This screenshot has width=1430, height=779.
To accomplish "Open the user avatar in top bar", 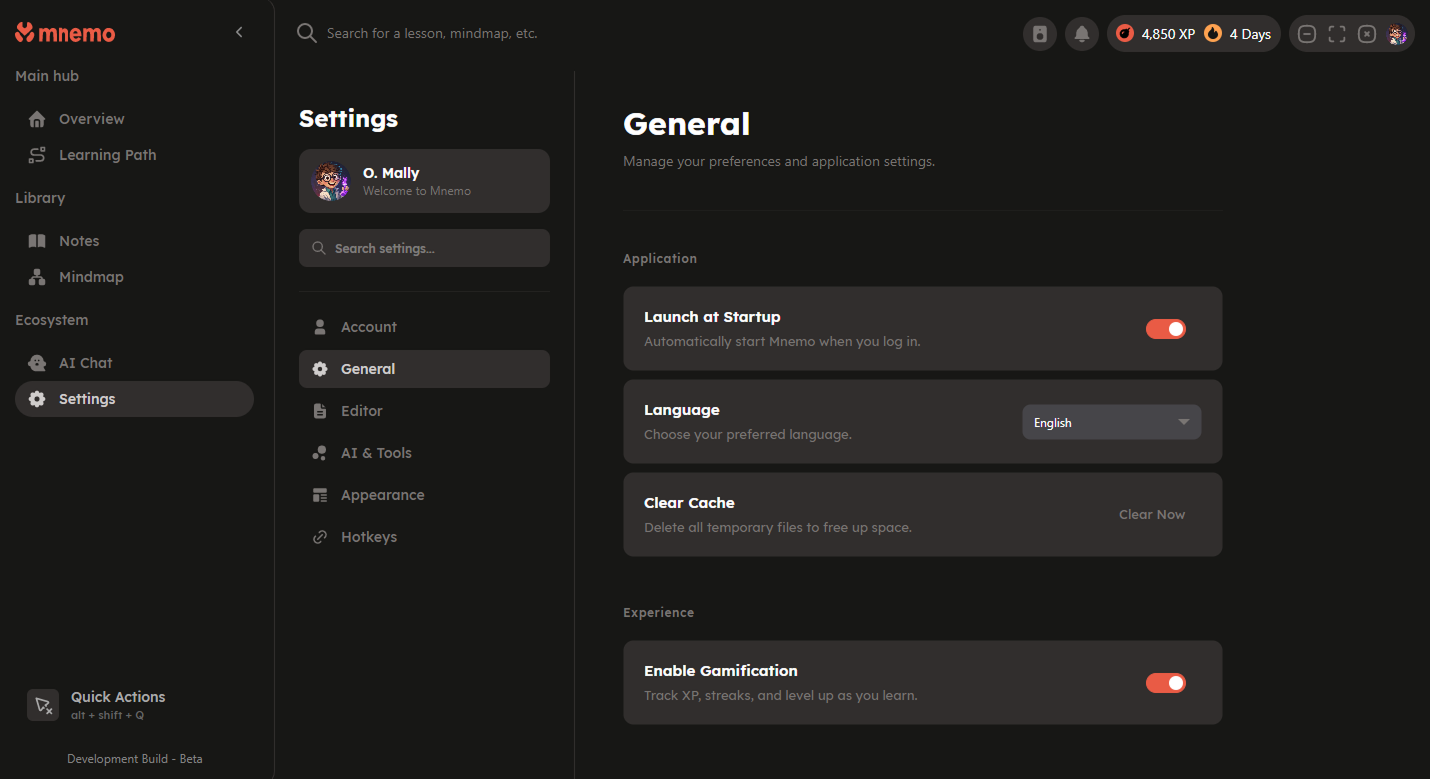I will click(1397, 34).
